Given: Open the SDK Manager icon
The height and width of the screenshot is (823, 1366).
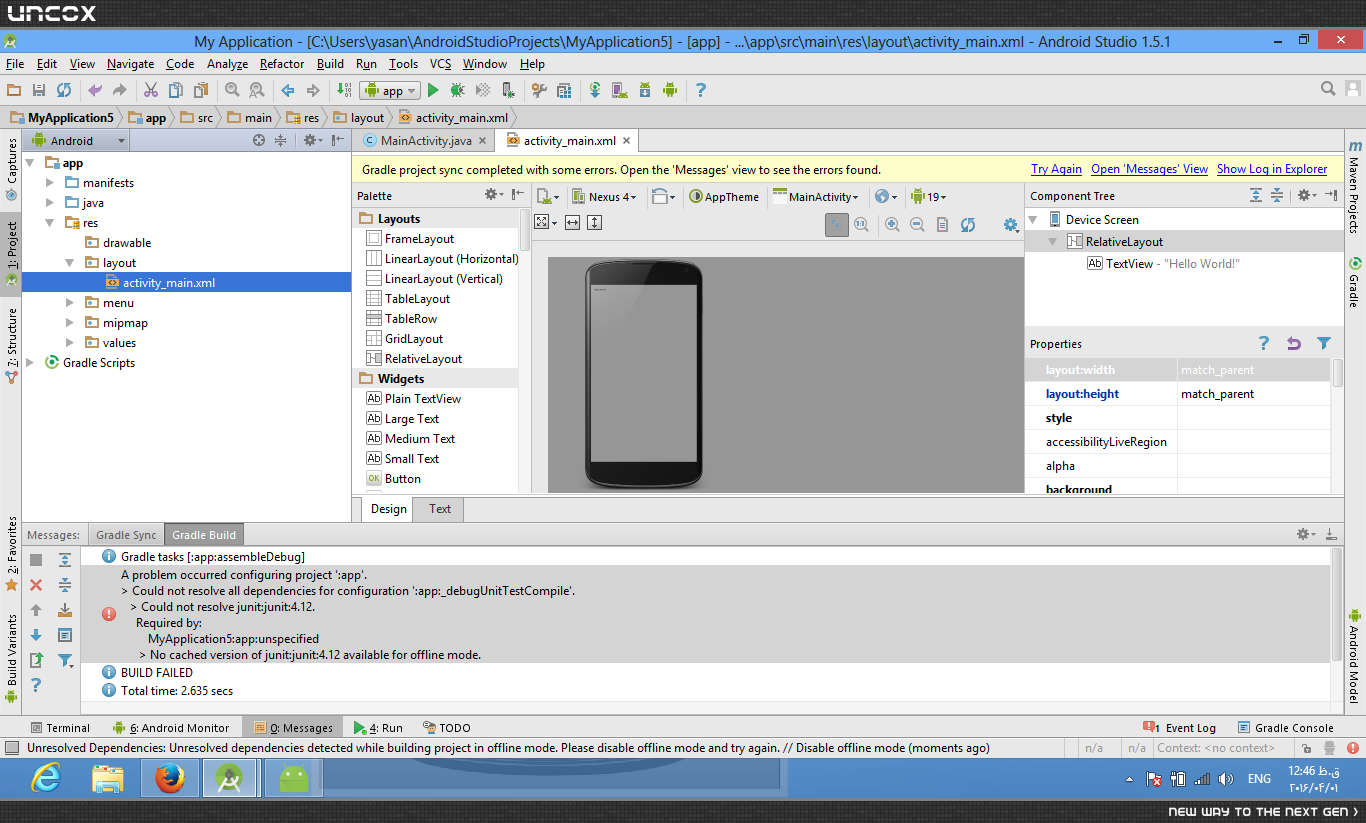Looking at the screenshot, I should (645, 90).
